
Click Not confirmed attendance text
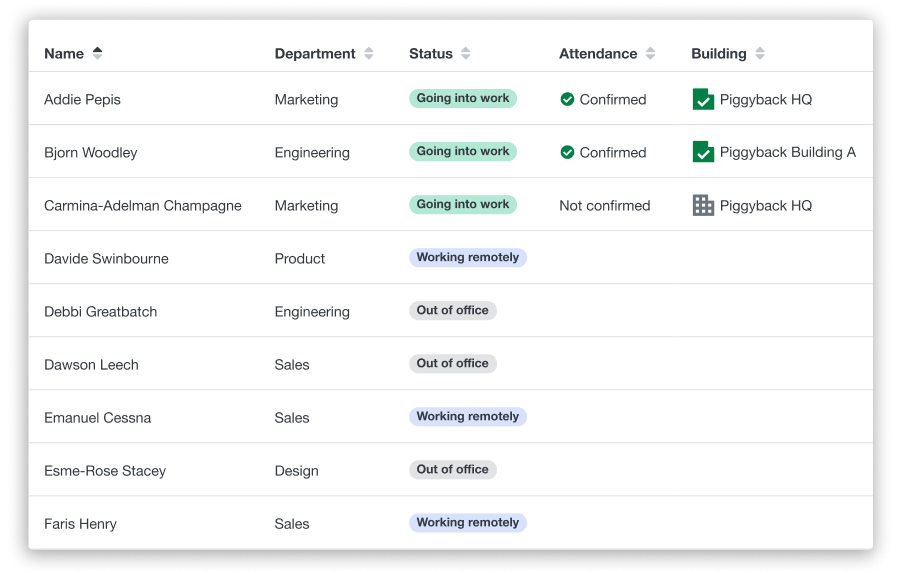click(x=605, y=206)
